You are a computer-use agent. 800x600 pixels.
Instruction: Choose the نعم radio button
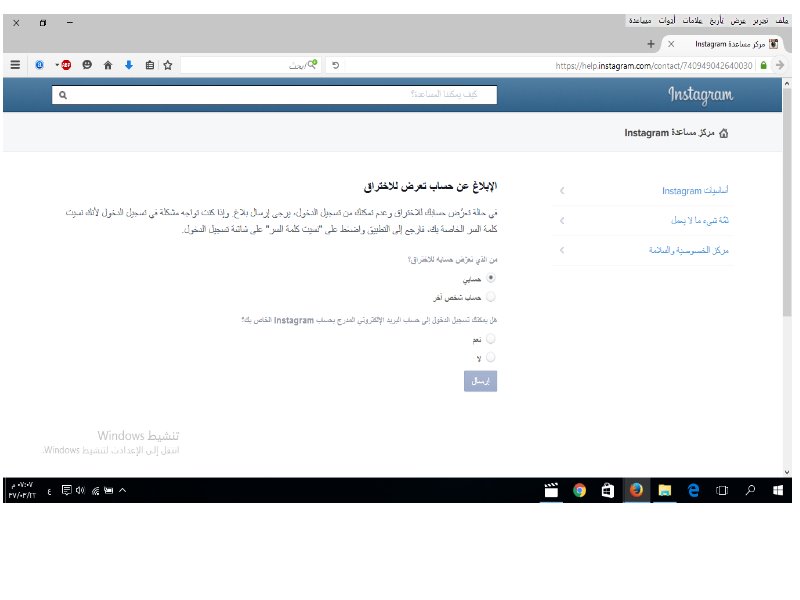coord(491,339)
